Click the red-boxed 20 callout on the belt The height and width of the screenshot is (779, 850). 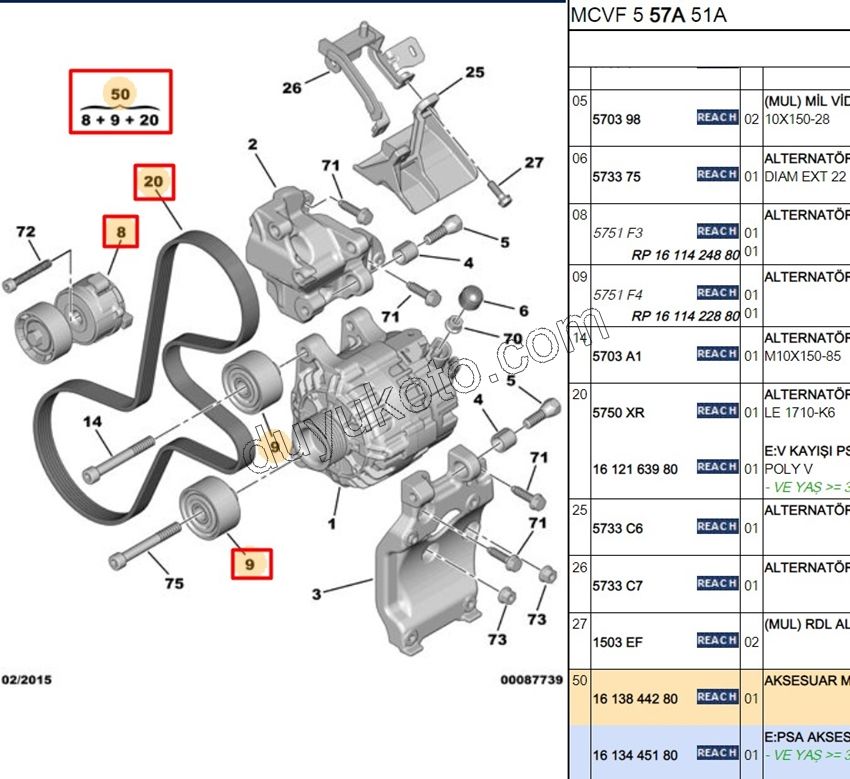pyautogui.click(x=154, y=182)
